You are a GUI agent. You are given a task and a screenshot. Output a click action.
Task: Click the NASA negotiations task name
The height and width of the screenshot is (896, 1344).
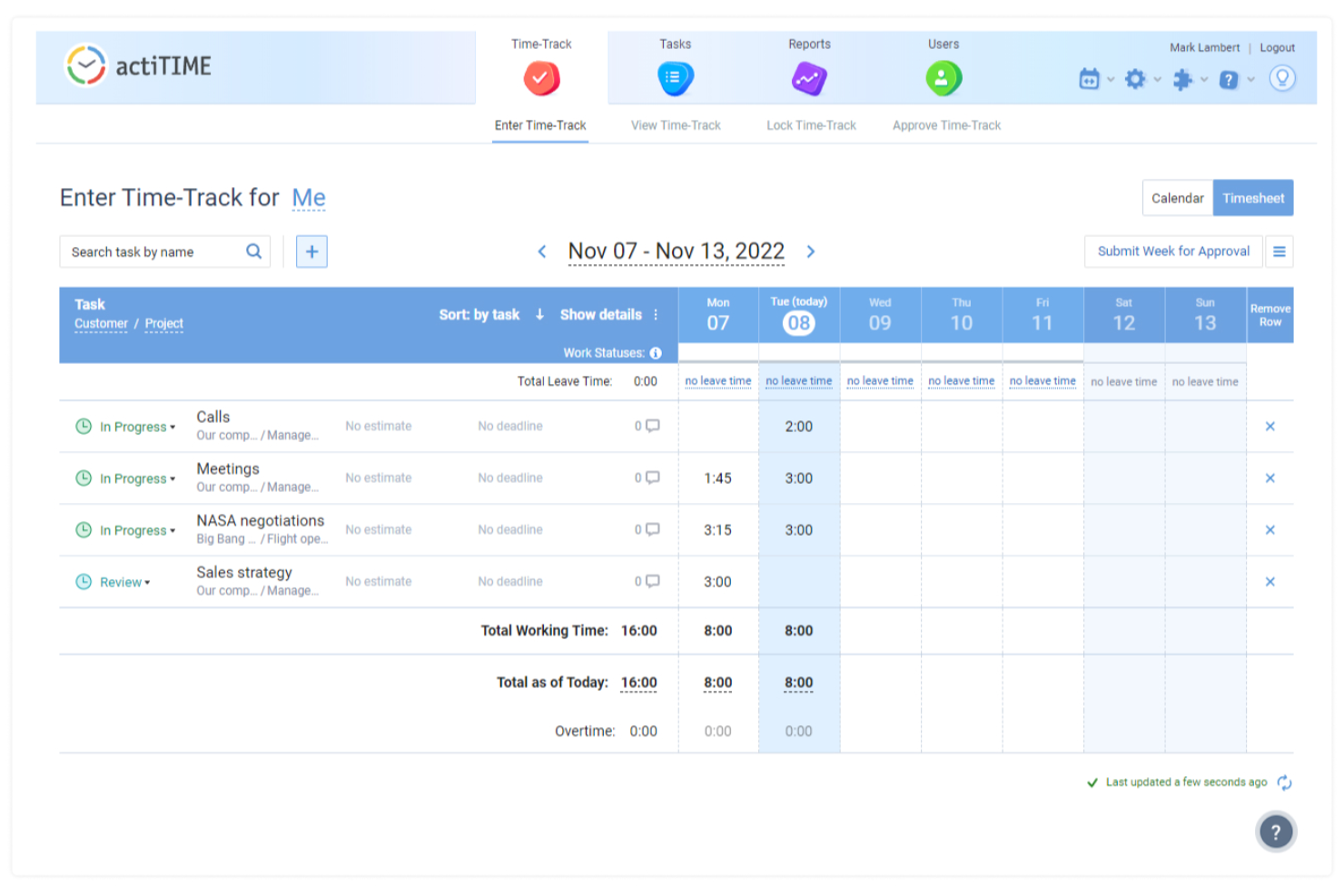tap(261, 520)
